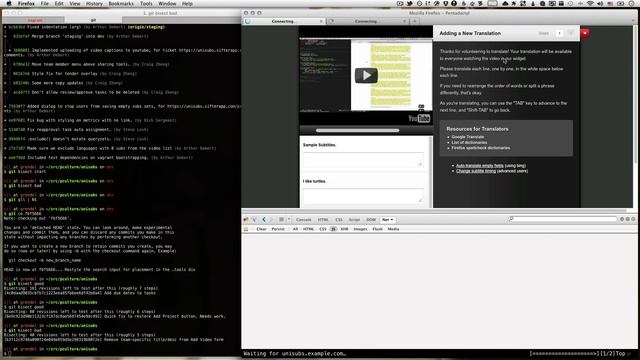Select the Media filter in Net panel
The image size is (640, 360).
coord(393,229)
